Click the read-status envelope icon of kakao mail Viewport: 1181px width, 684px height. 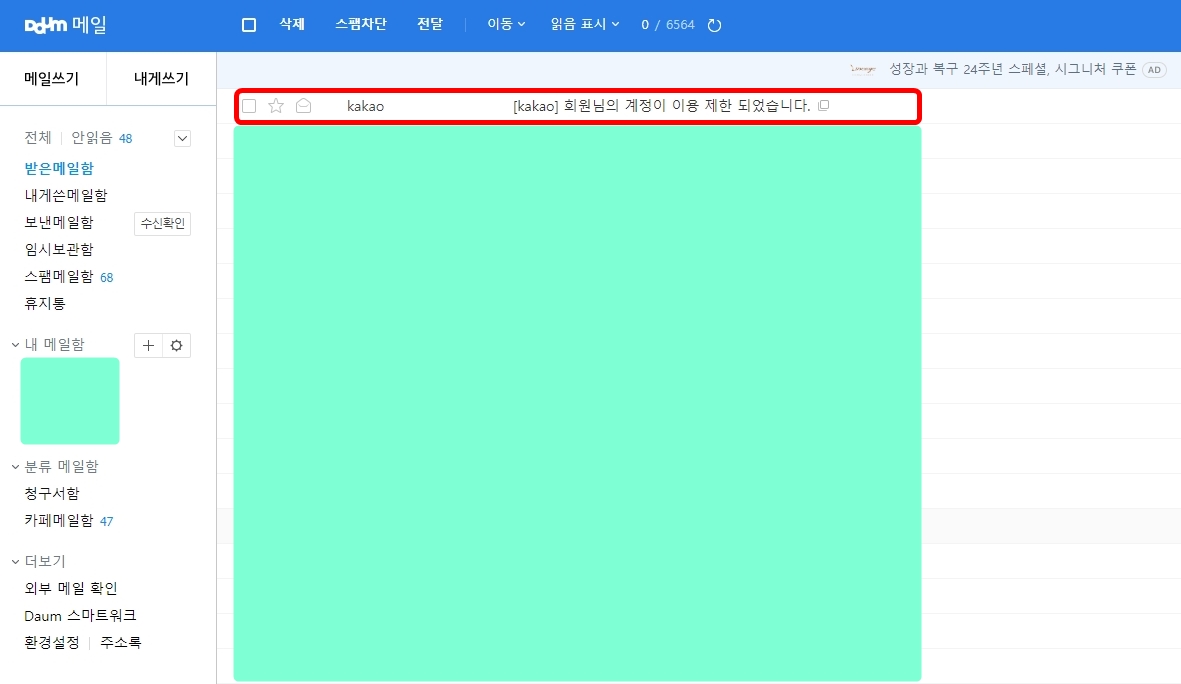coord(304,105)
